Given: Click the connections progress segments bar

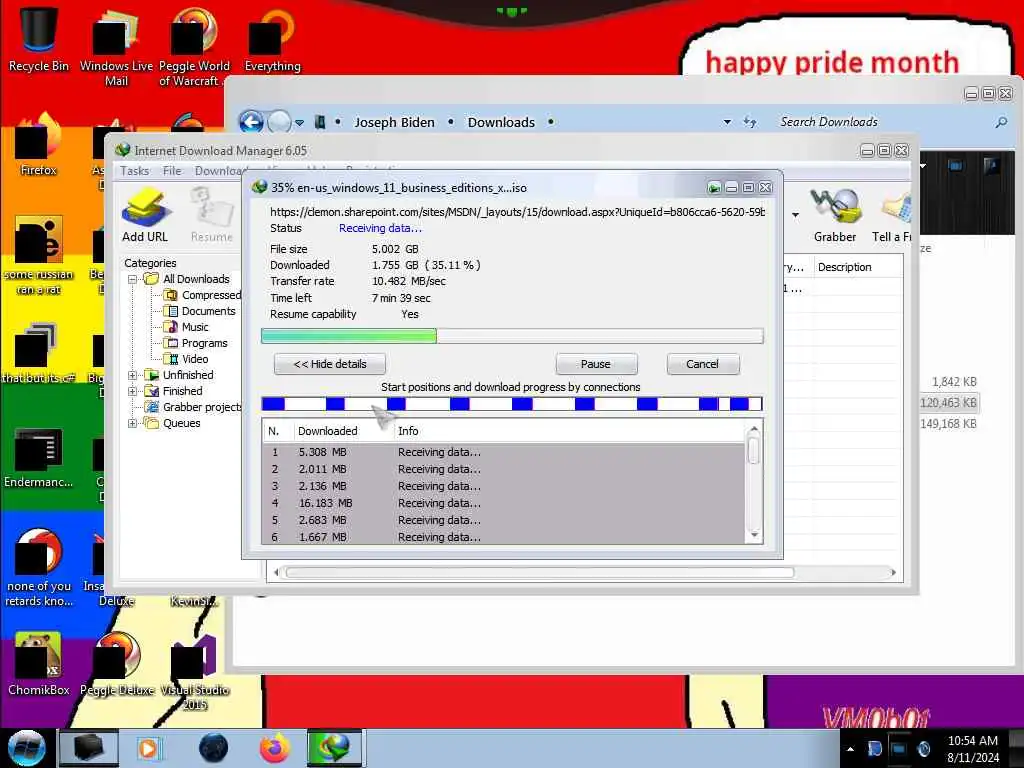Looking at the screenshot, I should coord(512,404).
